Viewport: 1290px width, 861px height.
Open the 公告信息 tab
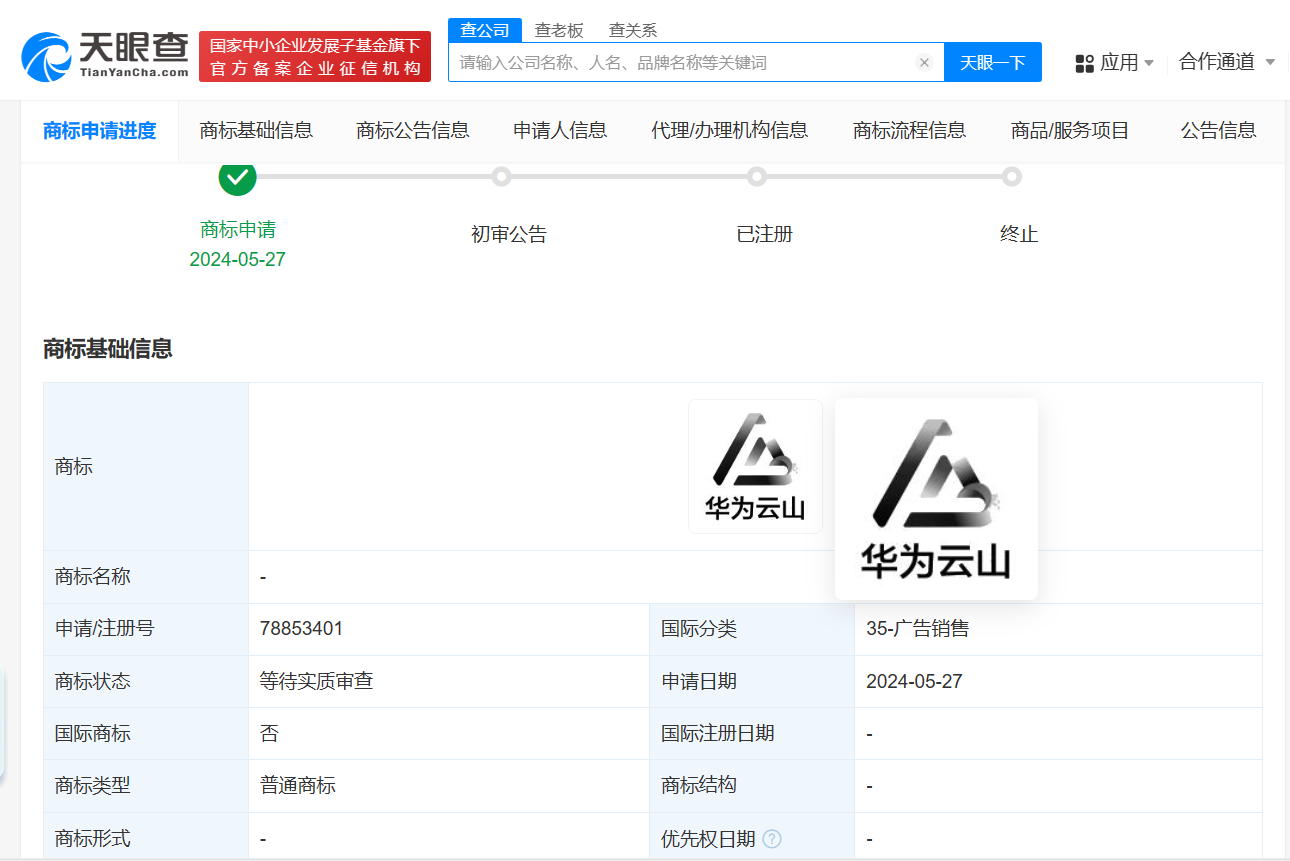[1218, 130]
